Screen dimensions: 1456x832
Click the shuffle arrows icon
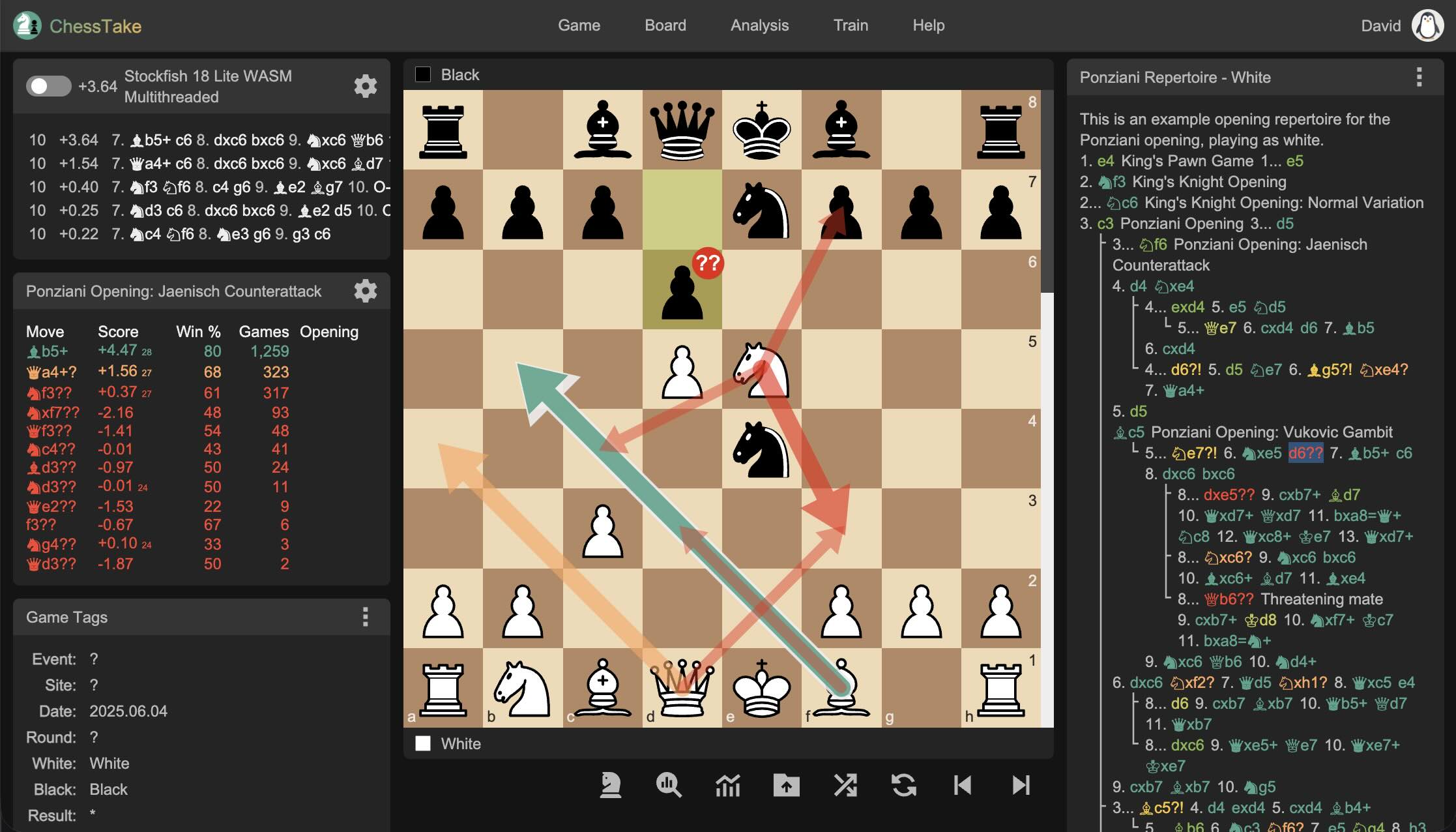(845, 785)
